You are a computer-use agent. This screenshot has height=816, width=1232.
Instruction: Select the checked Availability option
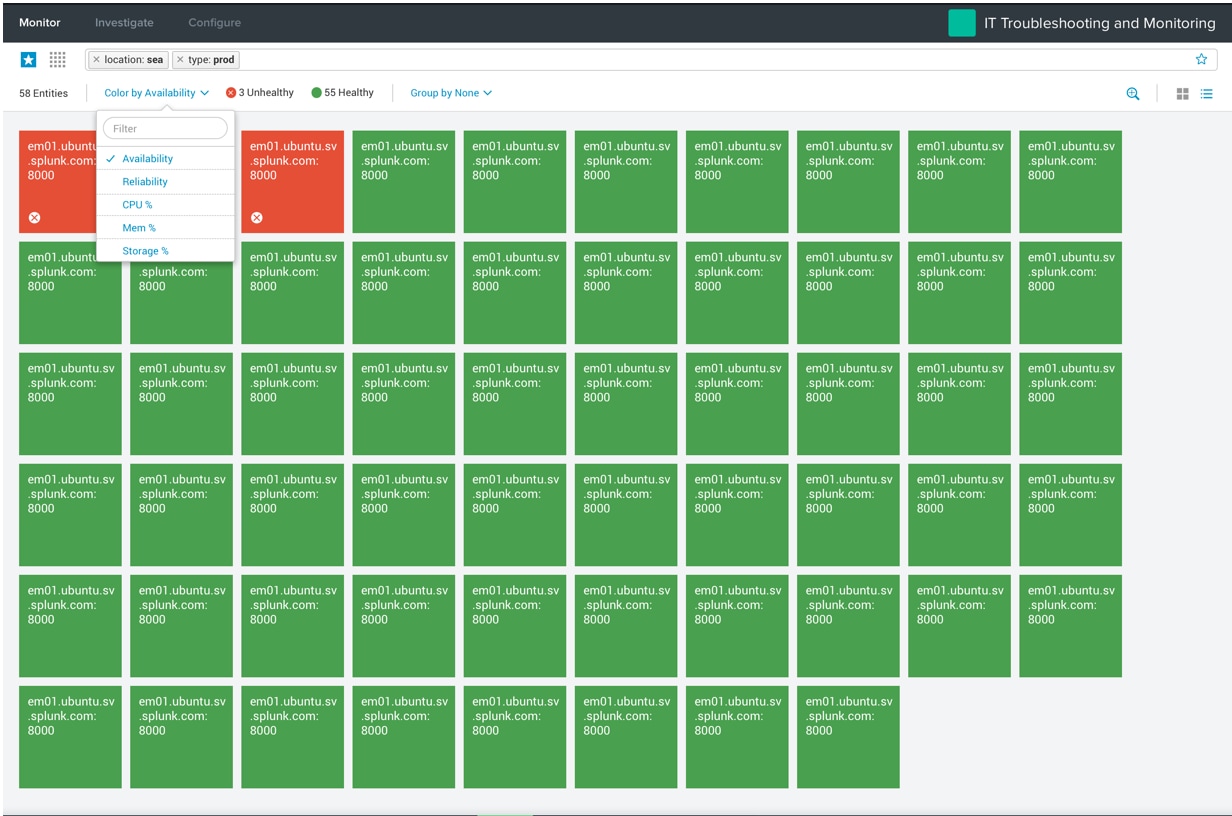pyautogui.click(x=166, y=159)
